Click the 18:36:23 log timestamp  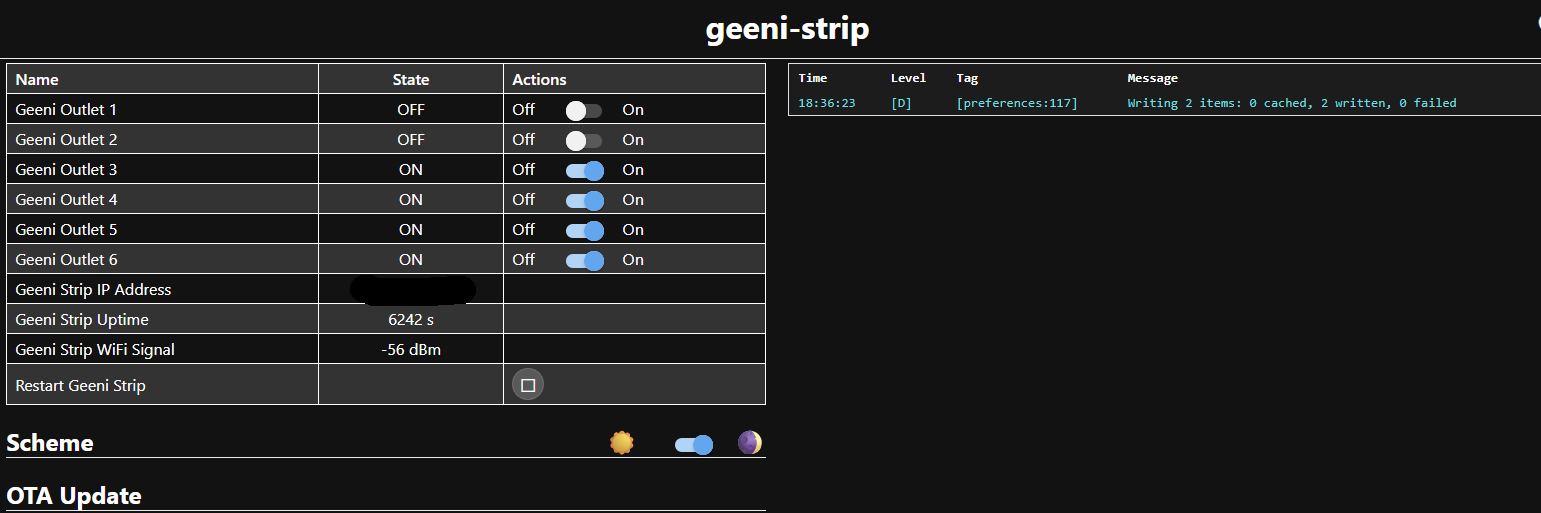[826, 103]
